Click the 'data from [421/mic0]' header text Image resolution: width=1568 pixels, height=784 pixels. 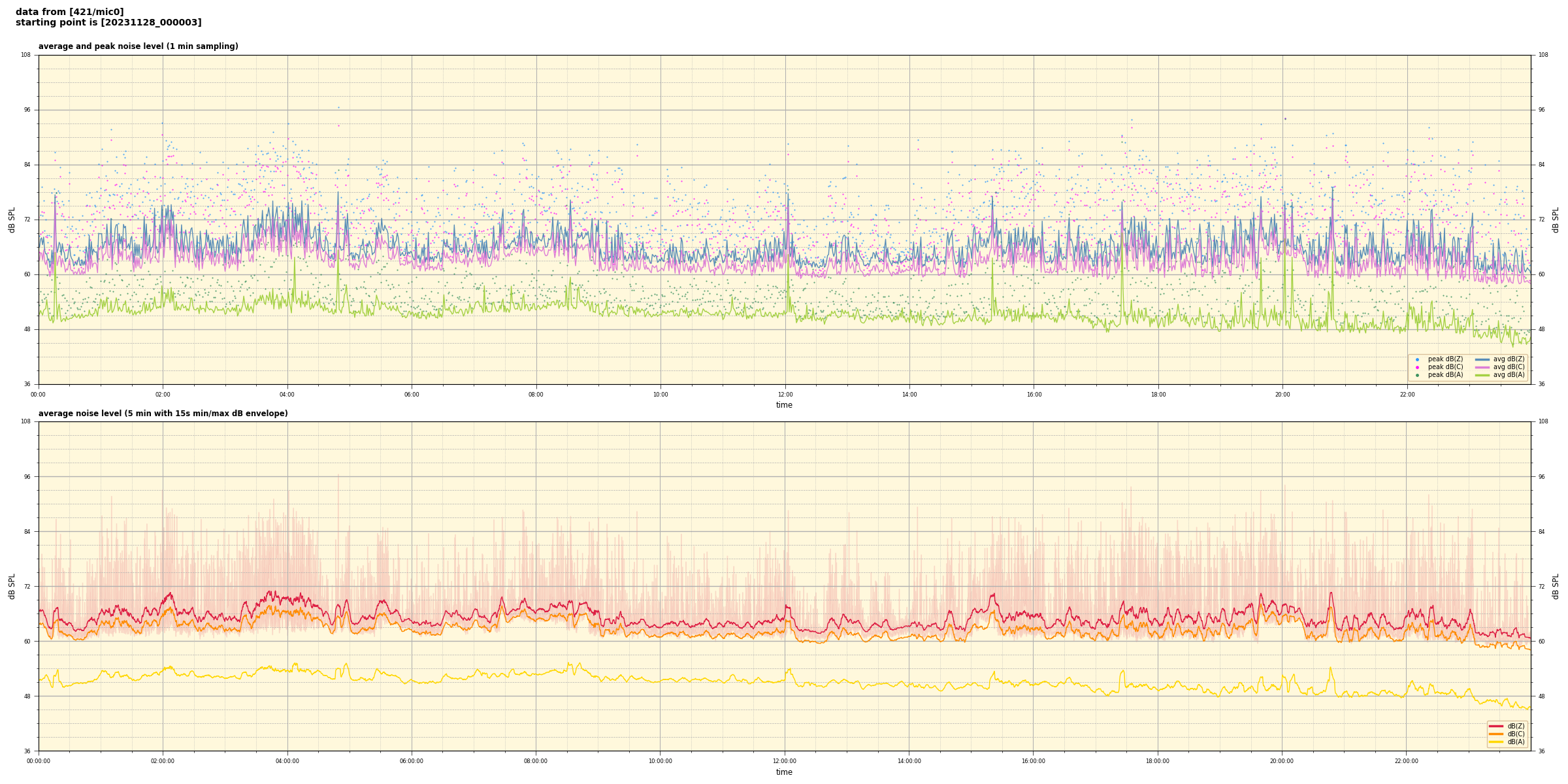pos(69,12)
